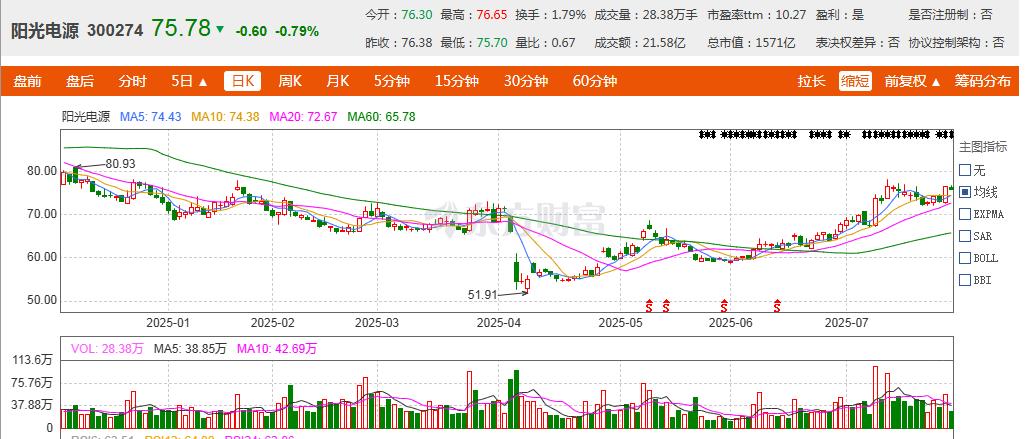This screenshot has height=439, width=1025.
Task: Select the 日K daily candlestick tab
Action: point(243,82)
